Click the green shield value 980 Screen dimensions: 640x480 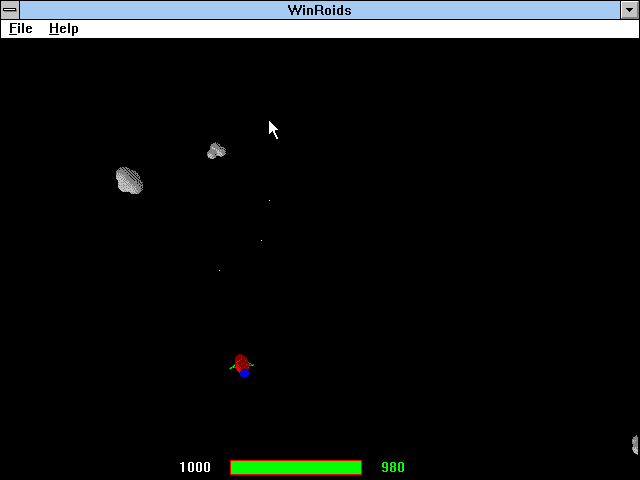(x=393, y=467)
